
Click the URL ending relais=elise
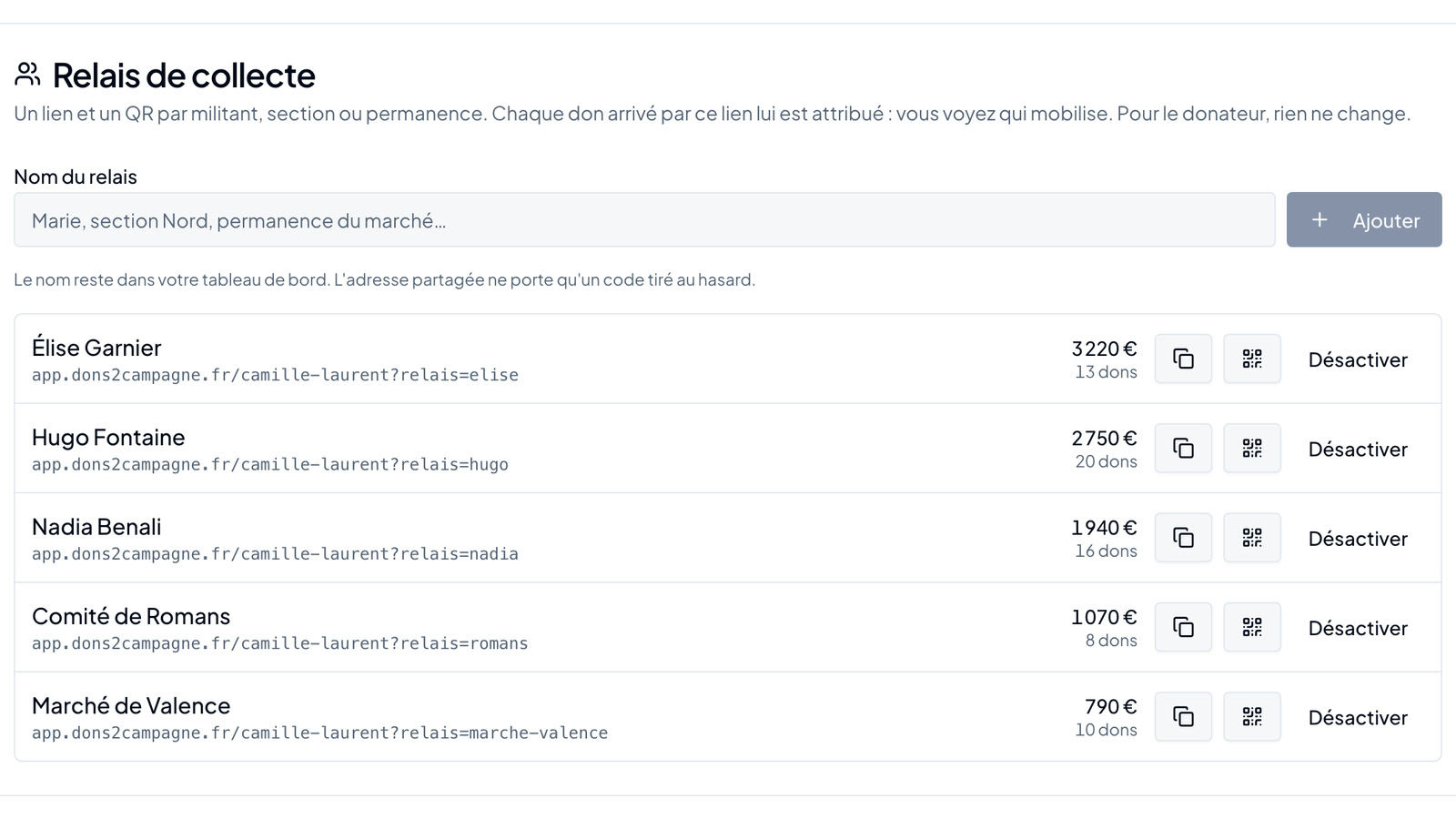click(x=275, y=375)
